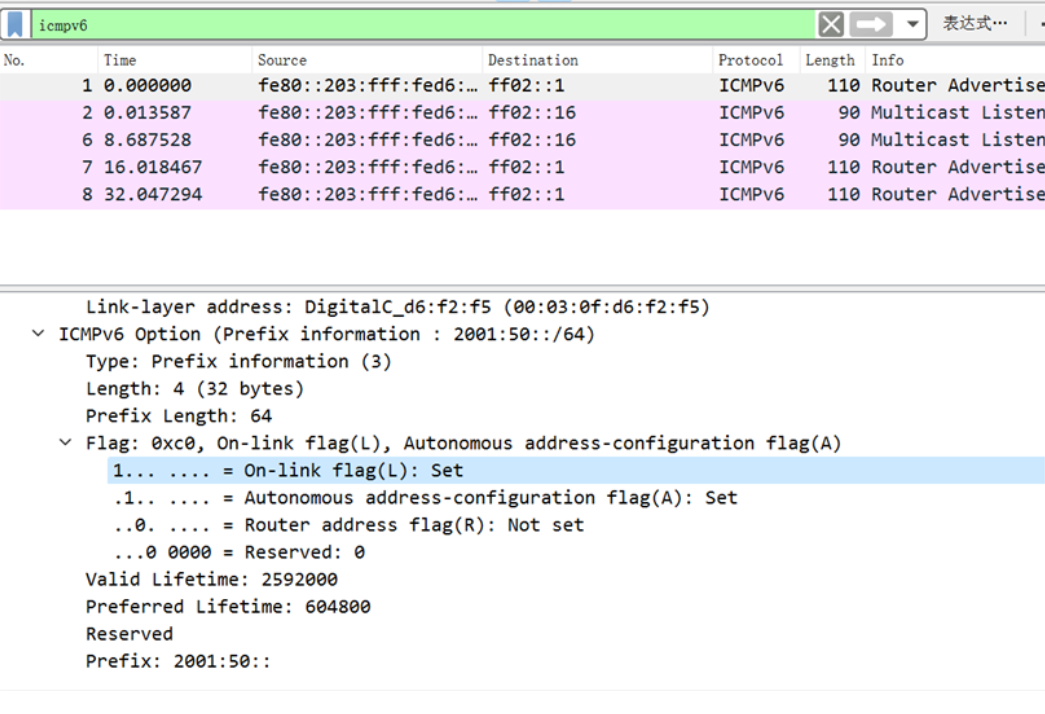1045x714 pixels.
Task: Sort by the Protocol column header
Action: (x=750, y=60)
